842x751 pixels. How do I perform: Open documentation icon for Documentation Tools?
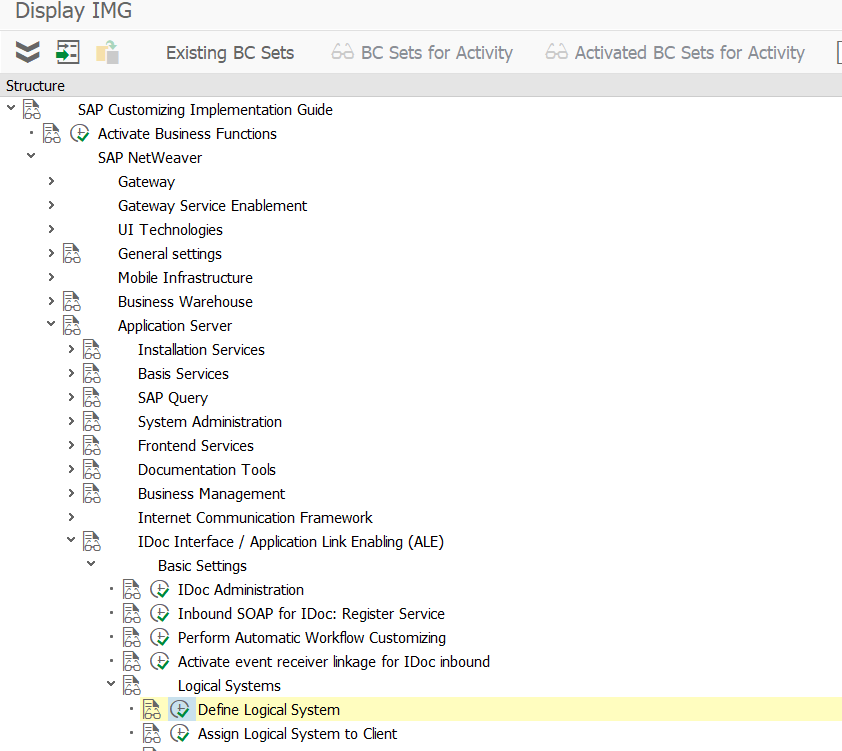tap(91, 469)
